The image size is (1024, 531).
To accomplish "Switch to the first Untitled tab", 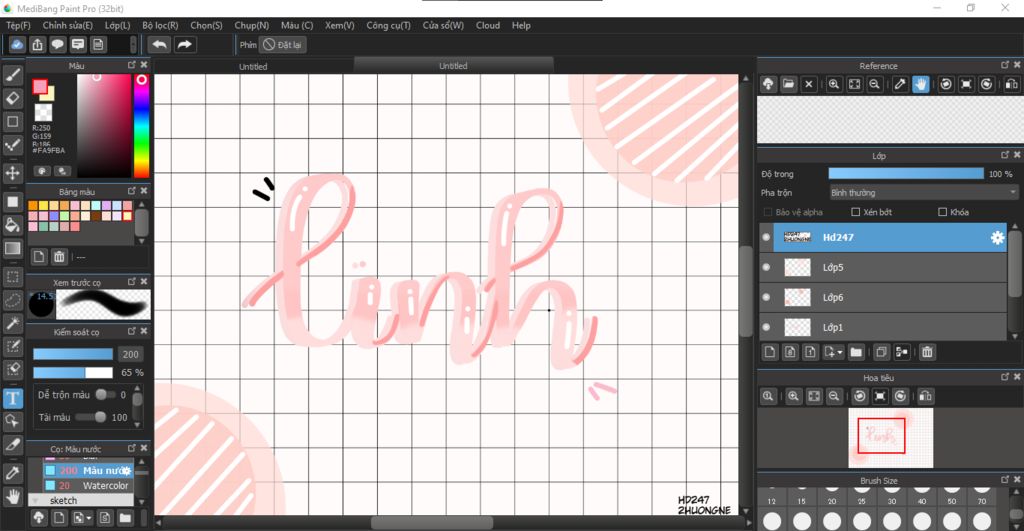I will (x=253, y=67).
